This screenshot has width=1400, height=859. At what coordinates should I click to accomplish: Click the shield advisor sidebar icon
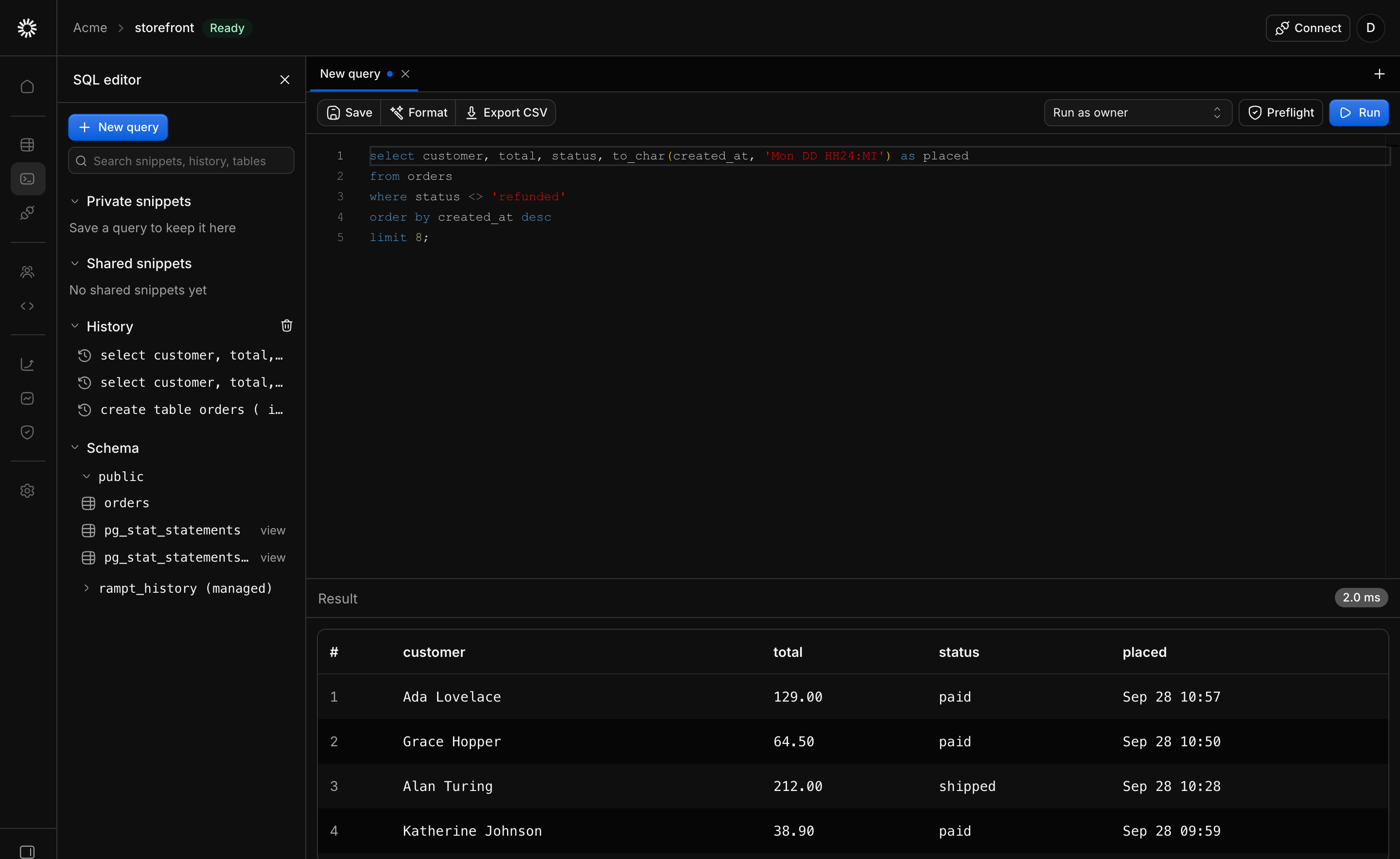click(27, 432)
